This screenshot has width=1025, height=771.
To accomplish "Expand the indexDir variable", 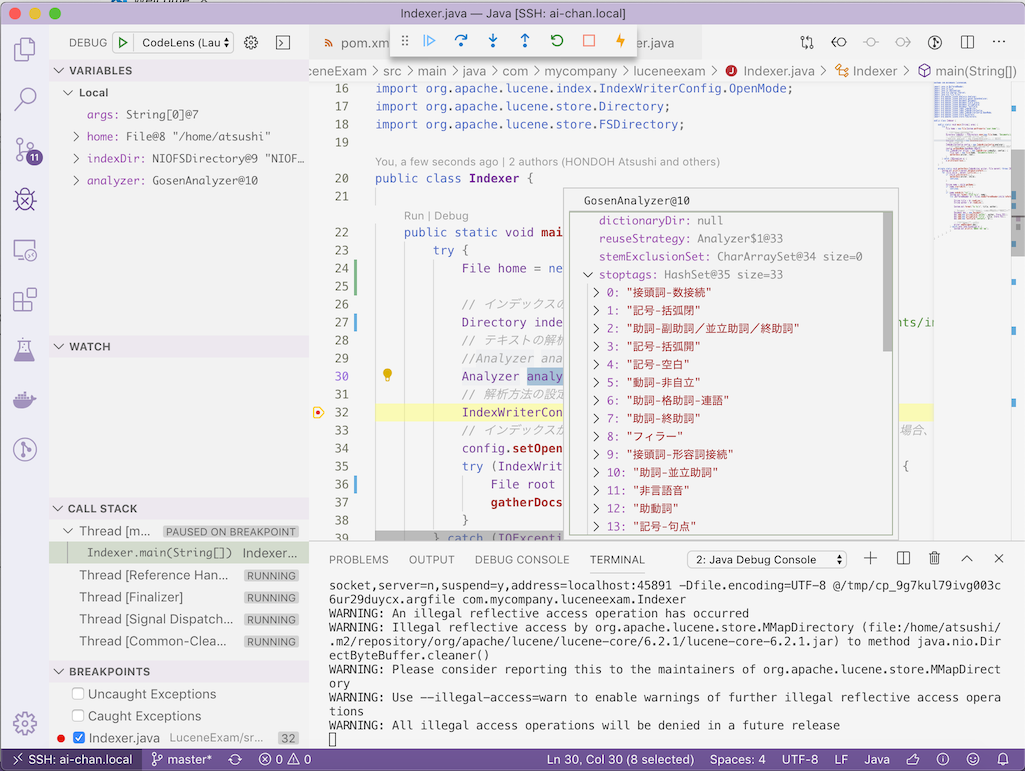I will tap(78, 158).
